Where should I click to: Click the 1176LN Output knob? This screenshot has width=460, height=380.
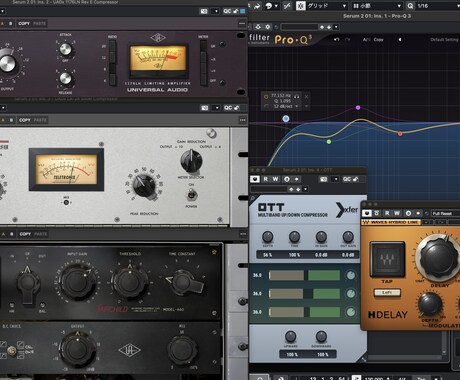(7, 63)
